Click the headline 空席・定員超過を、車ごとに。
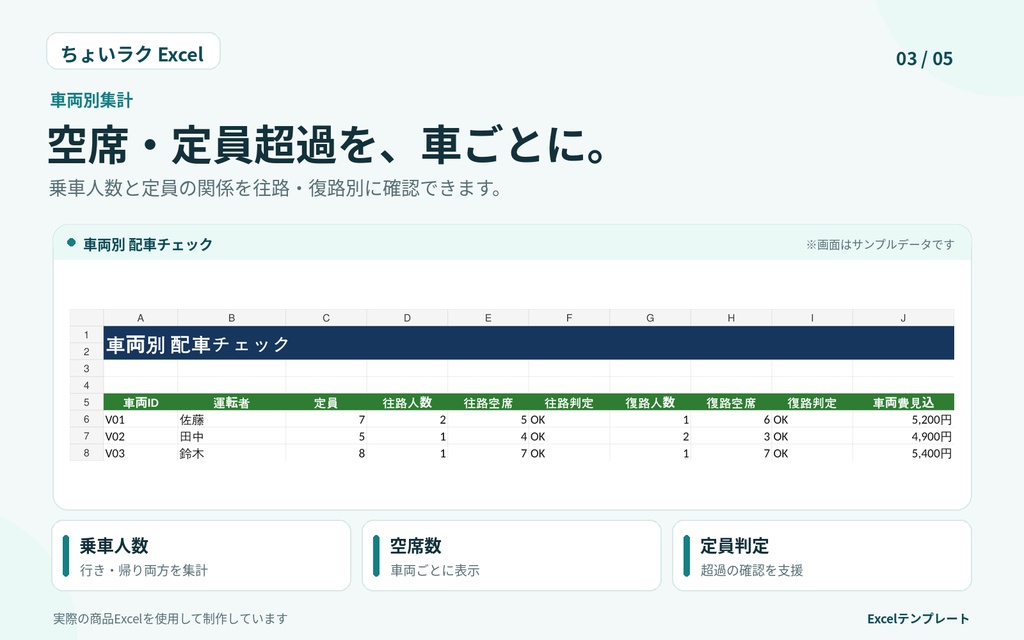 point(327,144)
